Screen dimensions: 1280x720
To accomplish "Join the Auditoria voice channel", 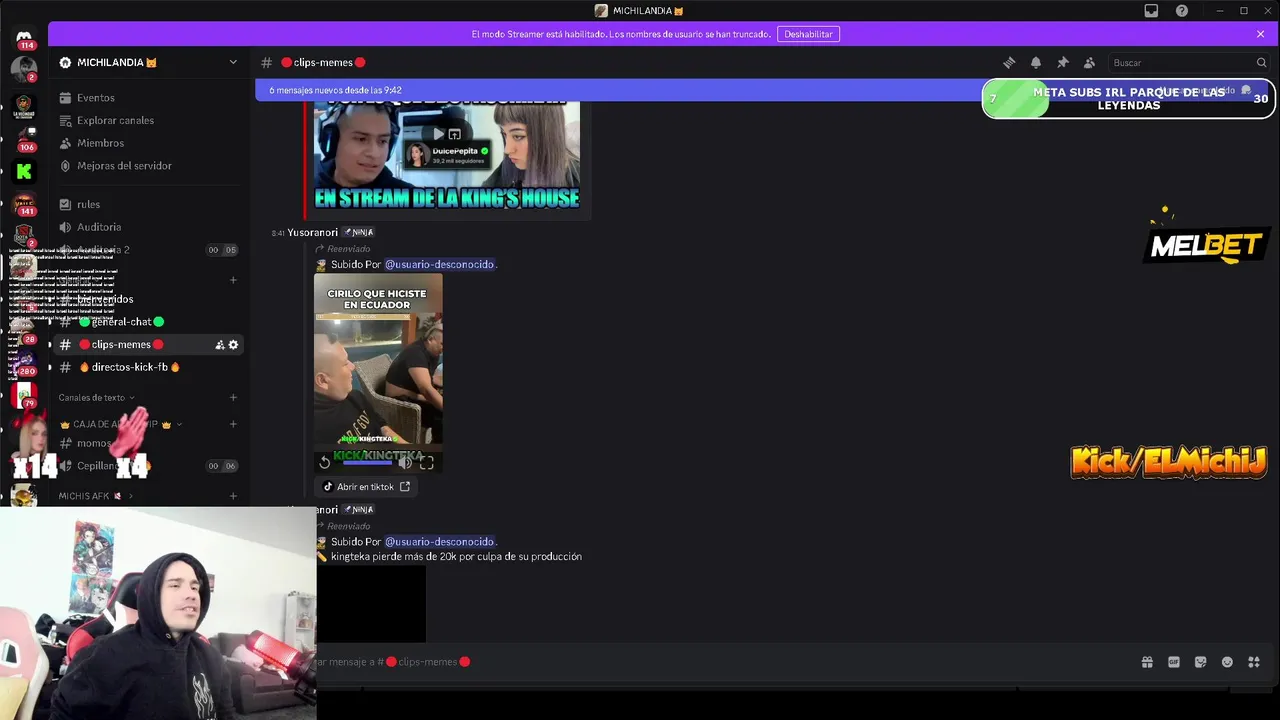I will [x=99, y=227].
